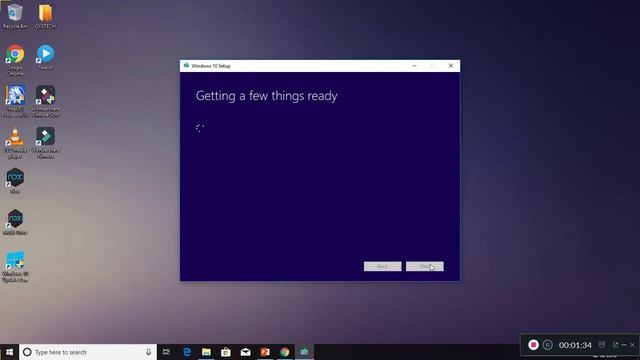Open Task View from the taskbar
This screenshot has height=360, width=640.
pos(167,352)
